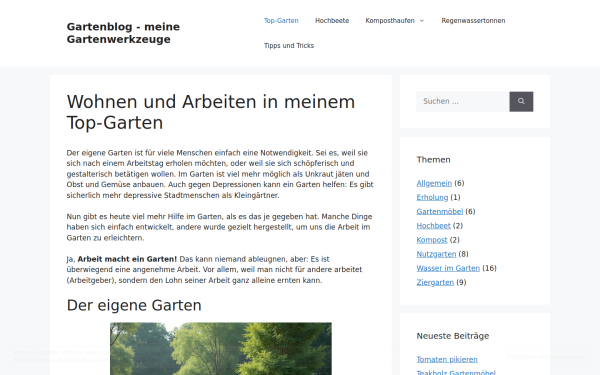Click the 'Neueste Beiträge' heading

coord(453,336)
